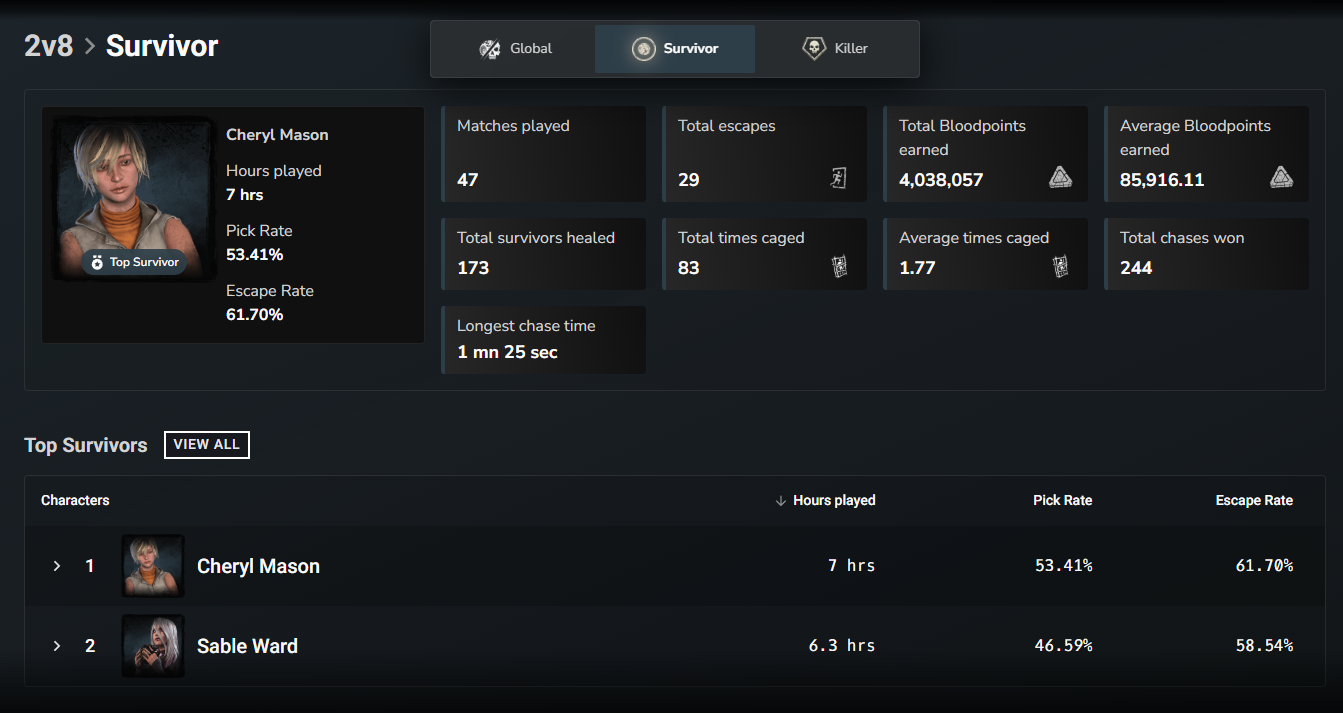Click Cheryl Mason's table thumbnail
The image size is (1343, 713).
tap(153, 566)
